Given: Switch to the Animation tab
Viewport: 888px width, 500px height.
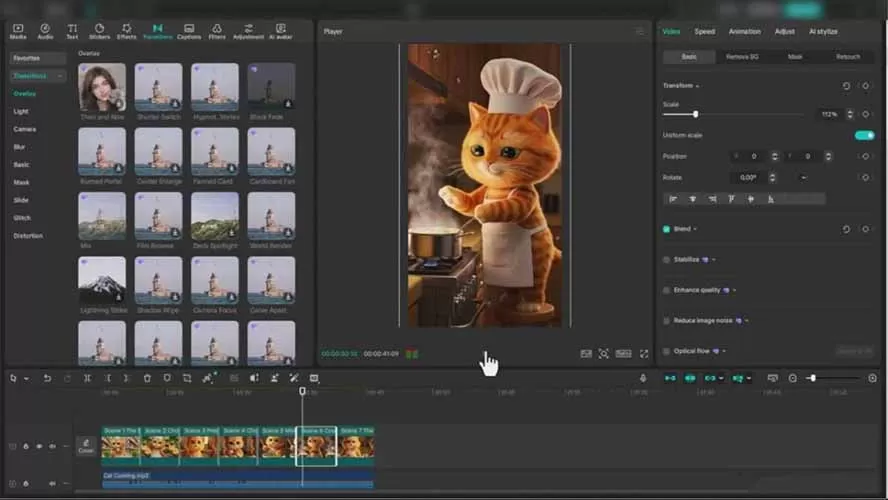Looking at the screenshot, I should [744, 31].
